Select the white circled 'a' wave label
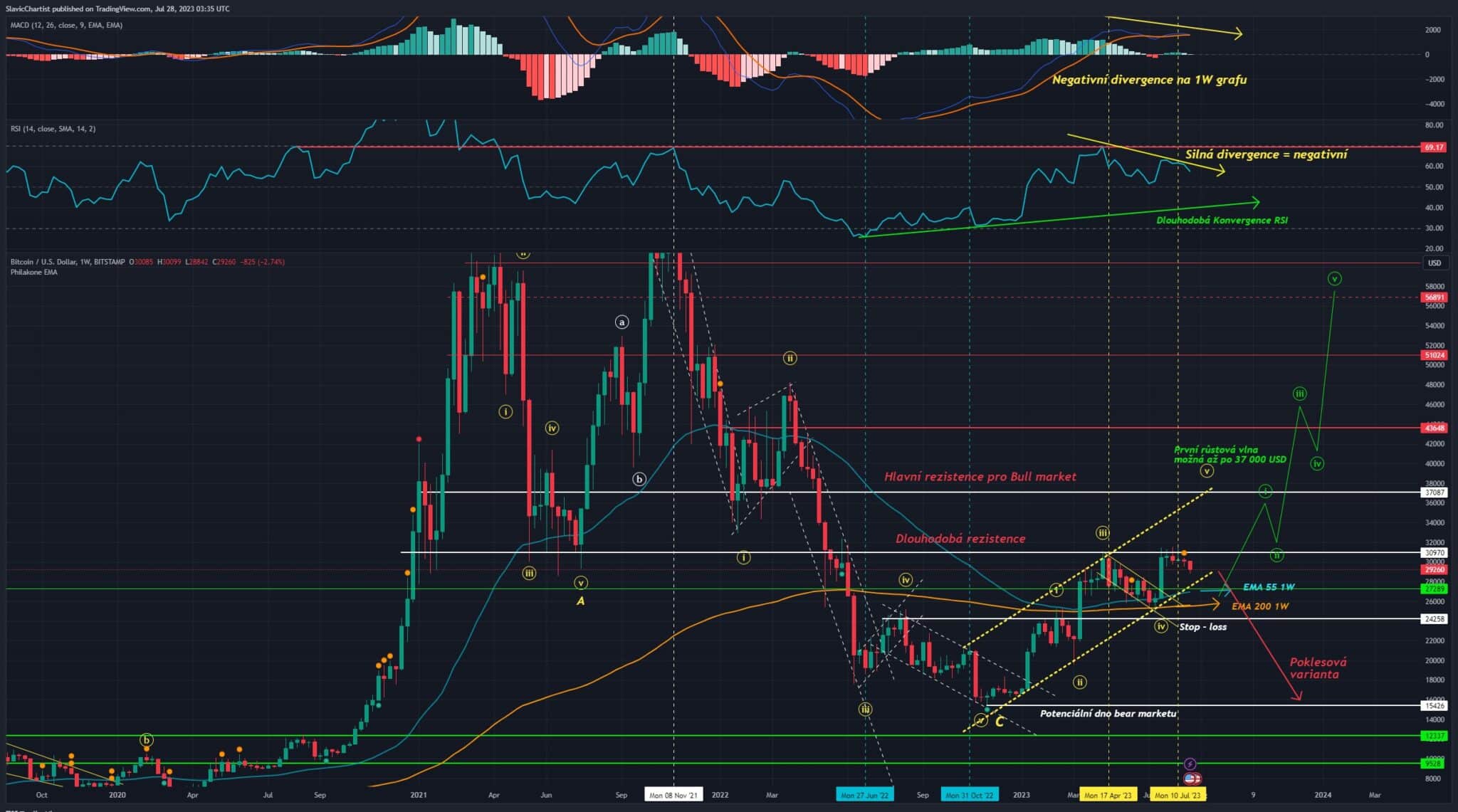The width and height of the screenshot is (1458, 812). tap(622, 322)
